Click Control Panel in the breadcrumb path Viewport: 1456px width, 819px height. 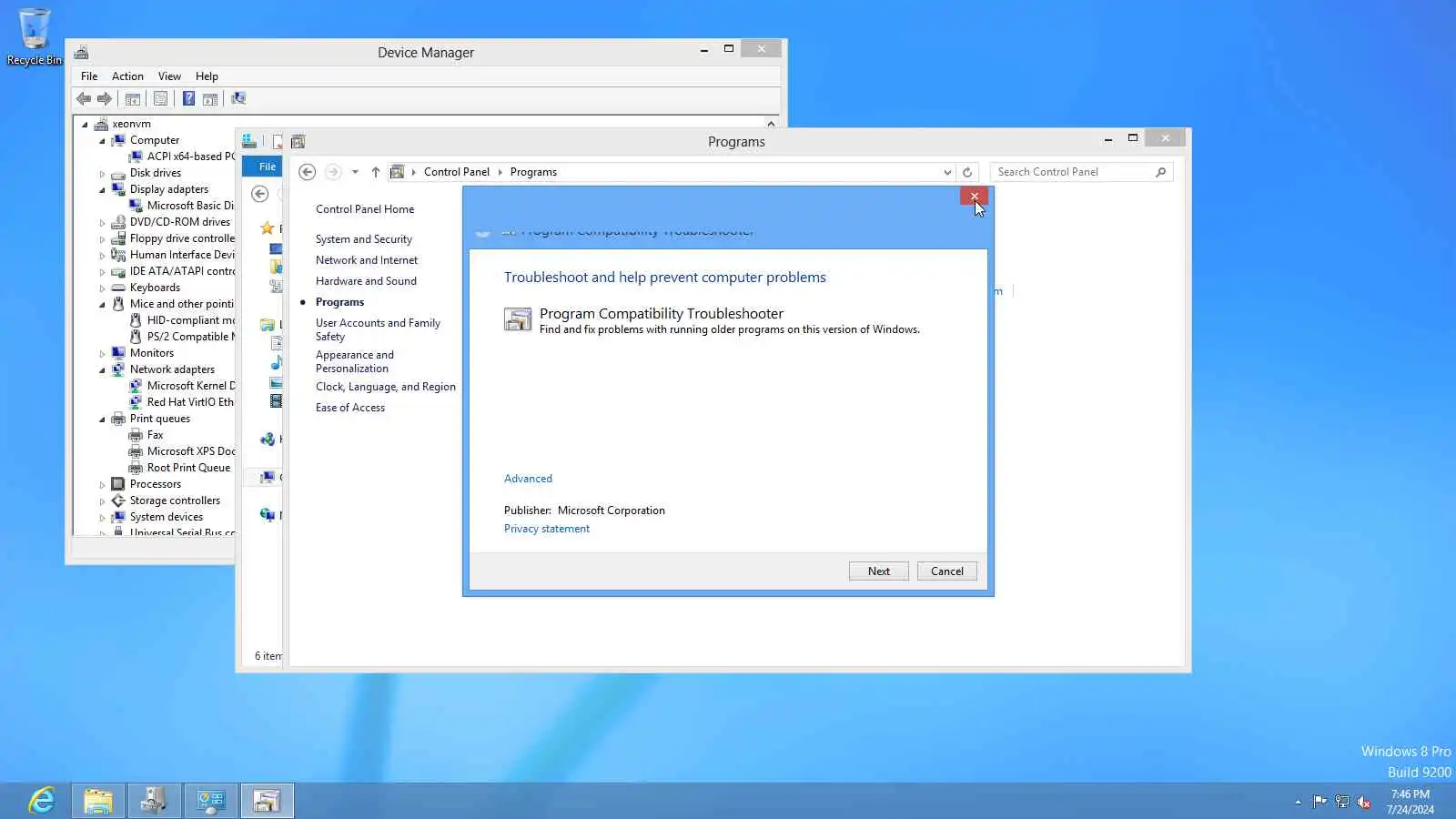coord(457,172)
